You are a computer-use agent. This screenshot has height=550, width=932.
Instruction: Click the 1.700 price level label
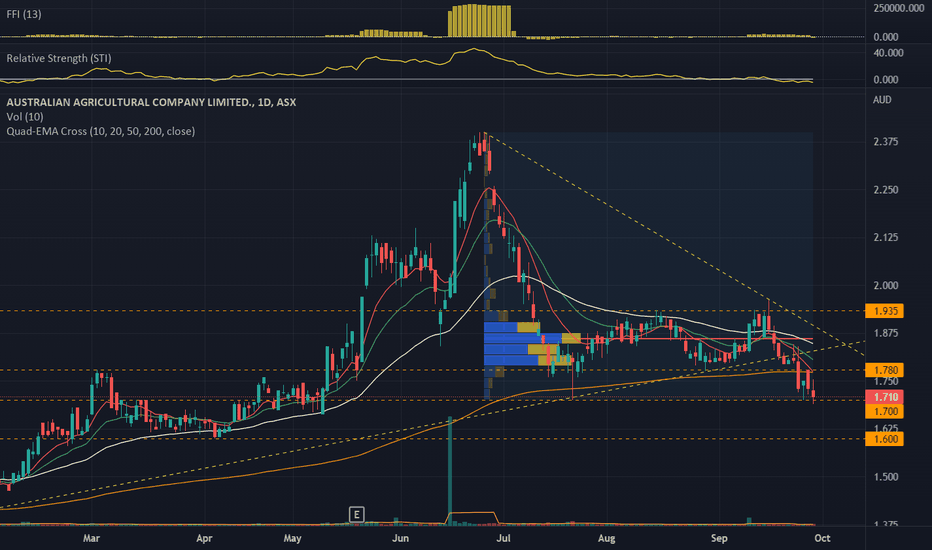pyautogui.click(x=884, y=411)
